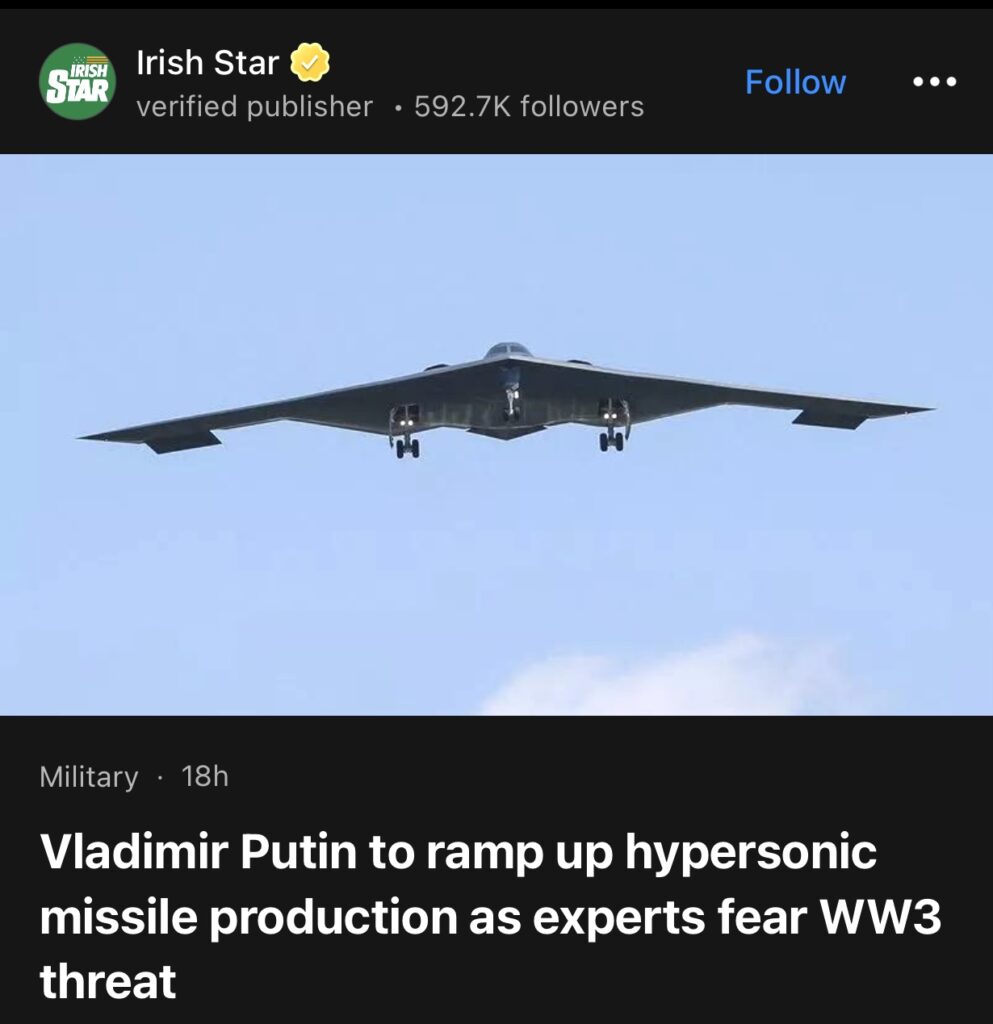Click the "STAR" text inside the logo

pos(78,90)
